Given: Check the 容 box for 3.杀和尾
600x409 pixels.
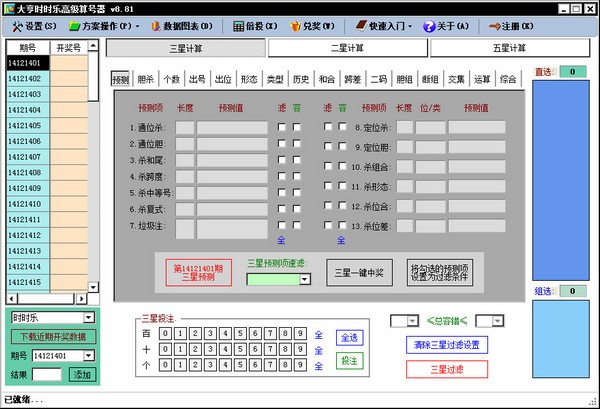Looking at the screenshot, I should click(296, 160).
